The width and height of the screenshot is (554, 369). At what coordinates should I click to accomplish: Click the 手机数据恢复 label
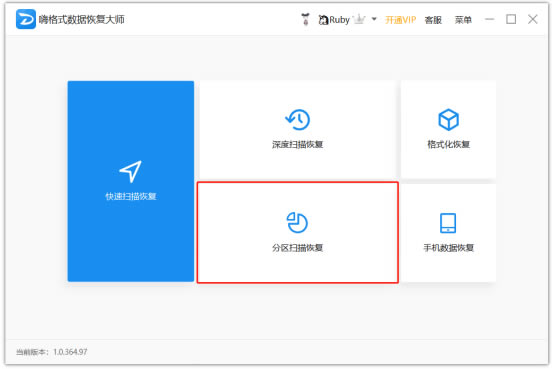[448, 248]
